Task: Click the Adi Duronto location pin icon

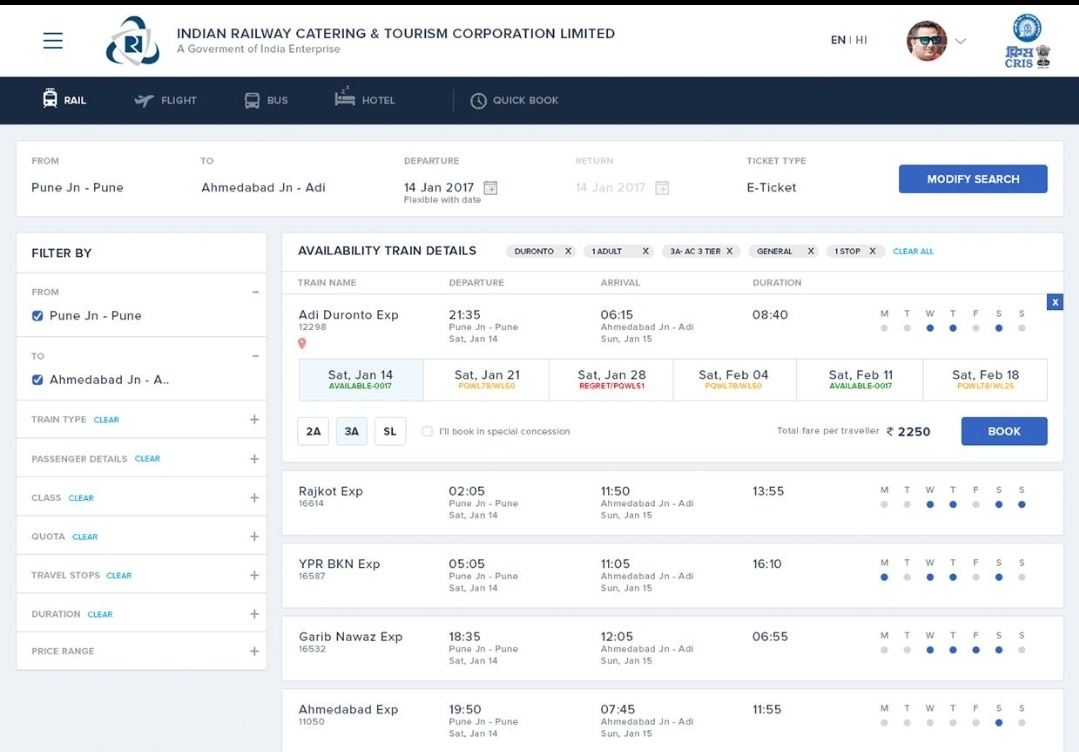Action: pos(302,343)
